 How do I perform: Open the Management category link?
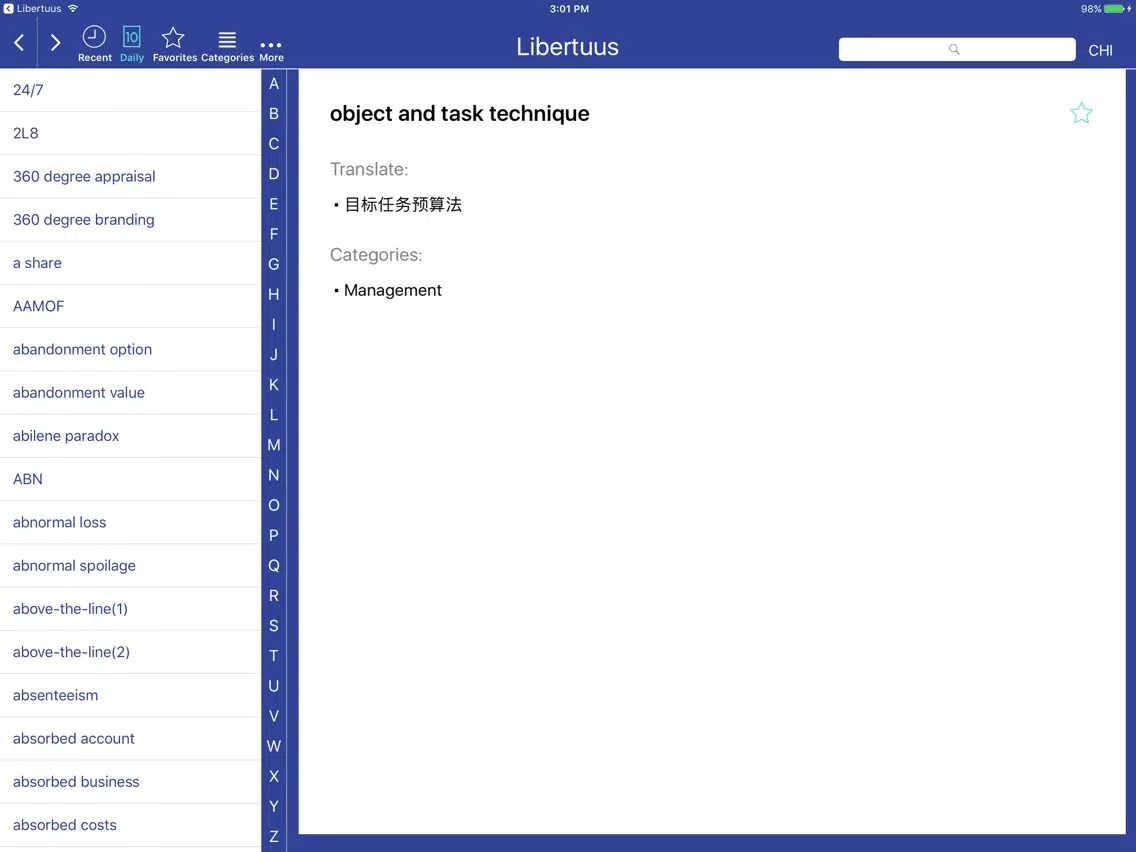(x=393, y=291)
